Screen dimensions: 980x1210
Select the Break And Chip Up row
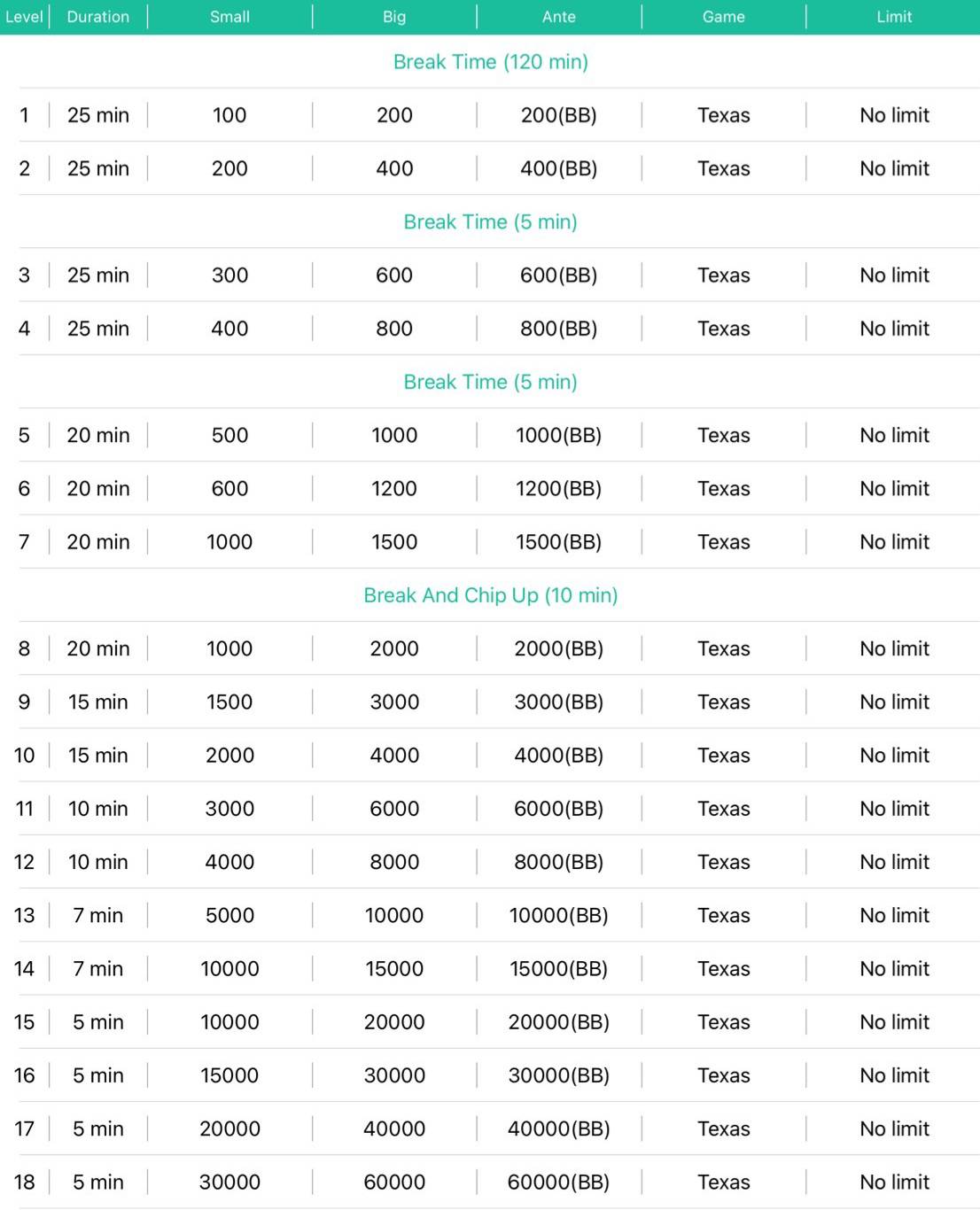tap(490, 595)
